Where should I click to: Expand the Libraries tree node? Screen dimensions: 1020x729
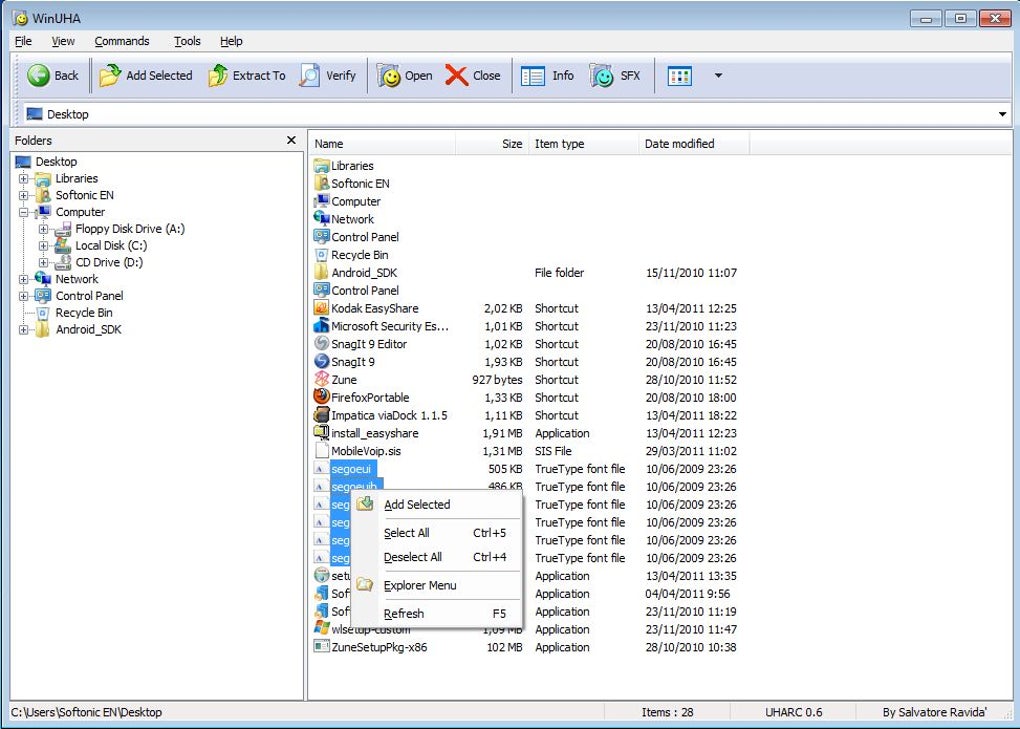tap(23, 178)
